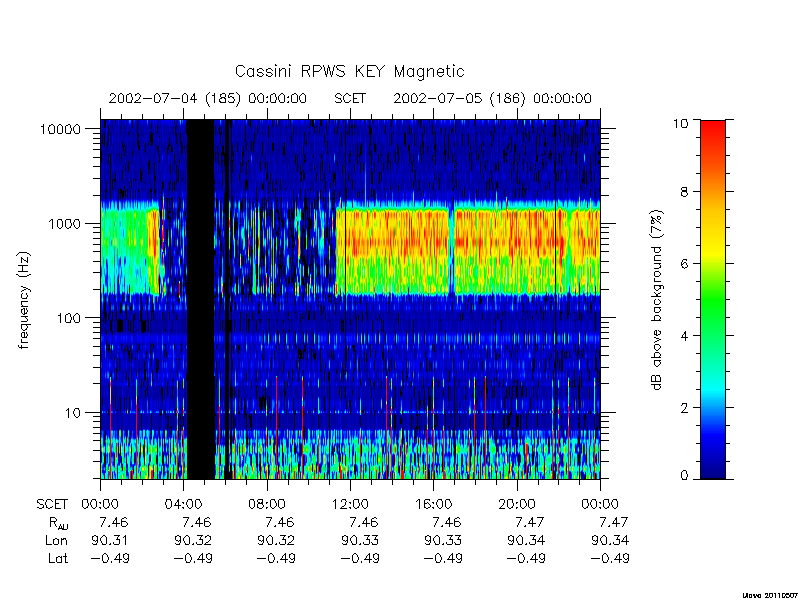Screen dimensions: 800x600
Task: Select the "1000" frequency axis label
Action: tap(64, 224)
